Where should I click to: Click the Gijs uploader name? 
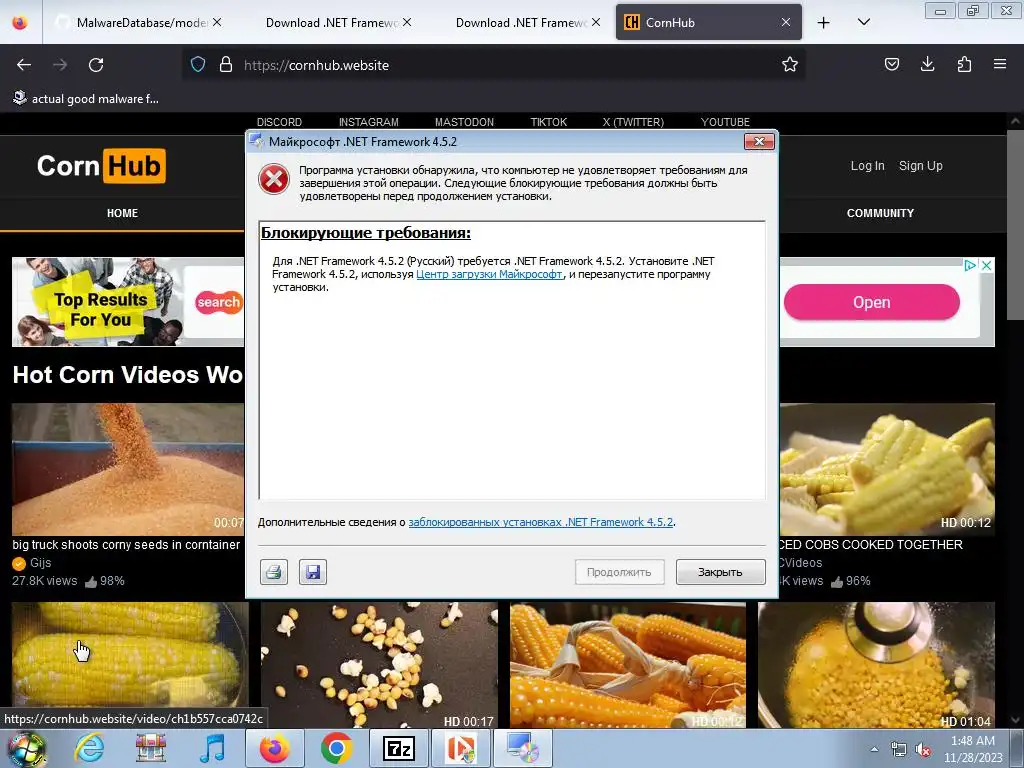pyautogui.click(x=40, y=563)
